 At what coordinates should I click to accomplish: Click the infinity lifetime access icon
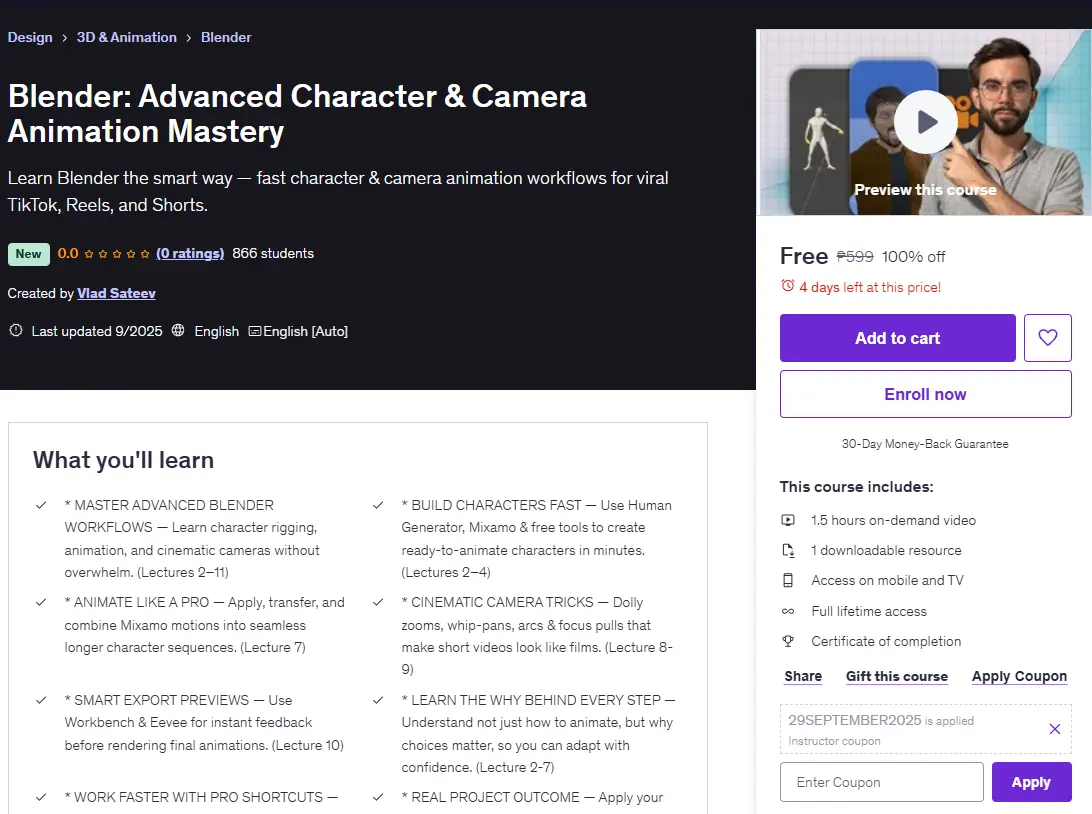(x=788, y=611)
